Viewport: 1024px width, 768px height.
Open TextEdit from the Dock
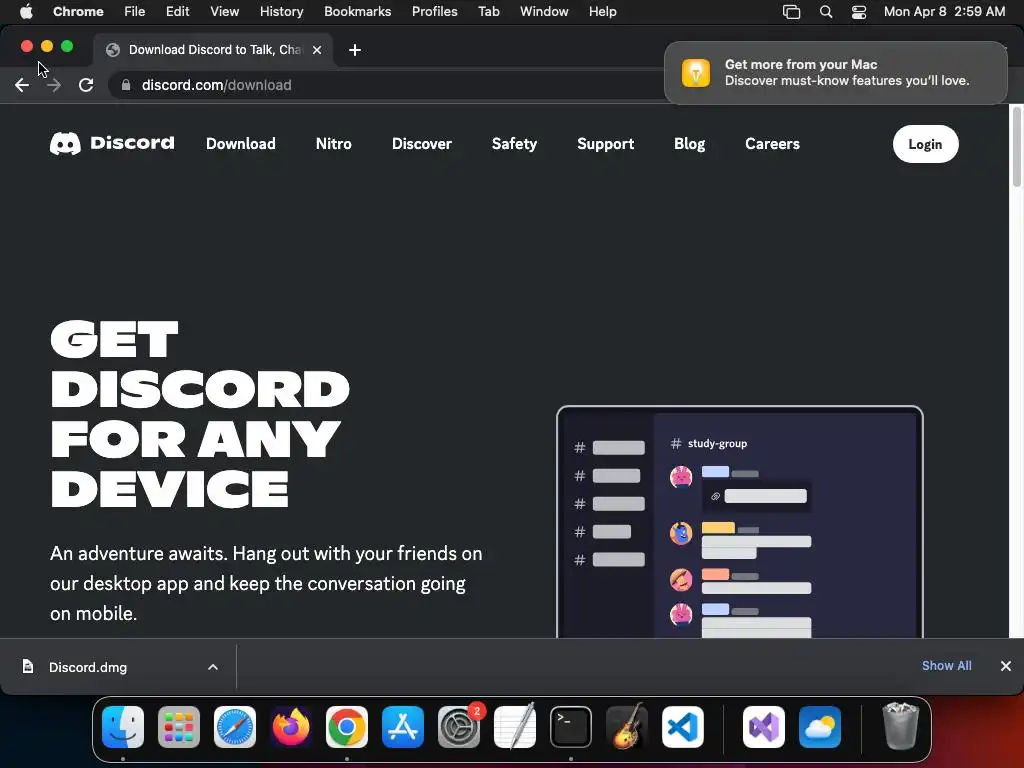[x=515, y=726]
